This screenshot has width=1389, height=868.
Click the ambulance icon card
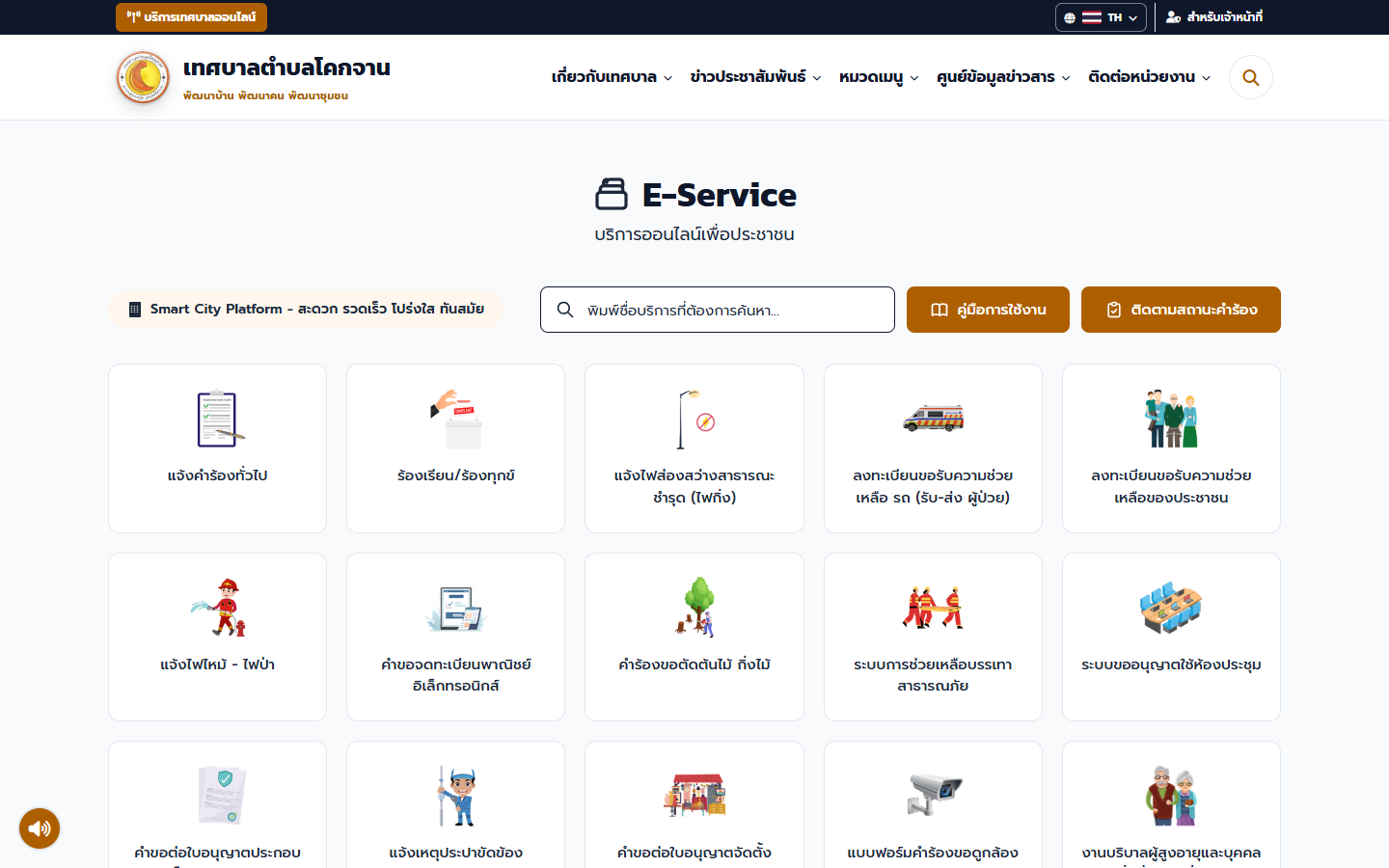coord(933,419)
